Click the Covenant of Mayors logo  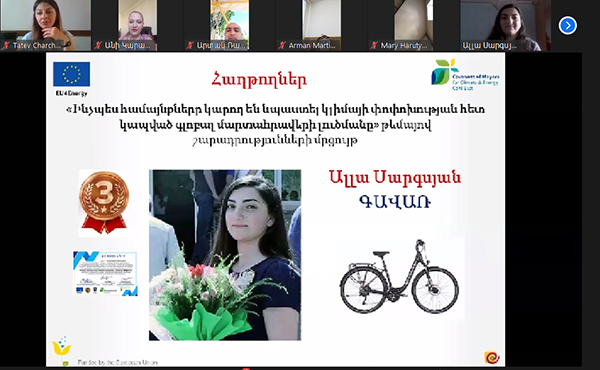coord(465,75)
